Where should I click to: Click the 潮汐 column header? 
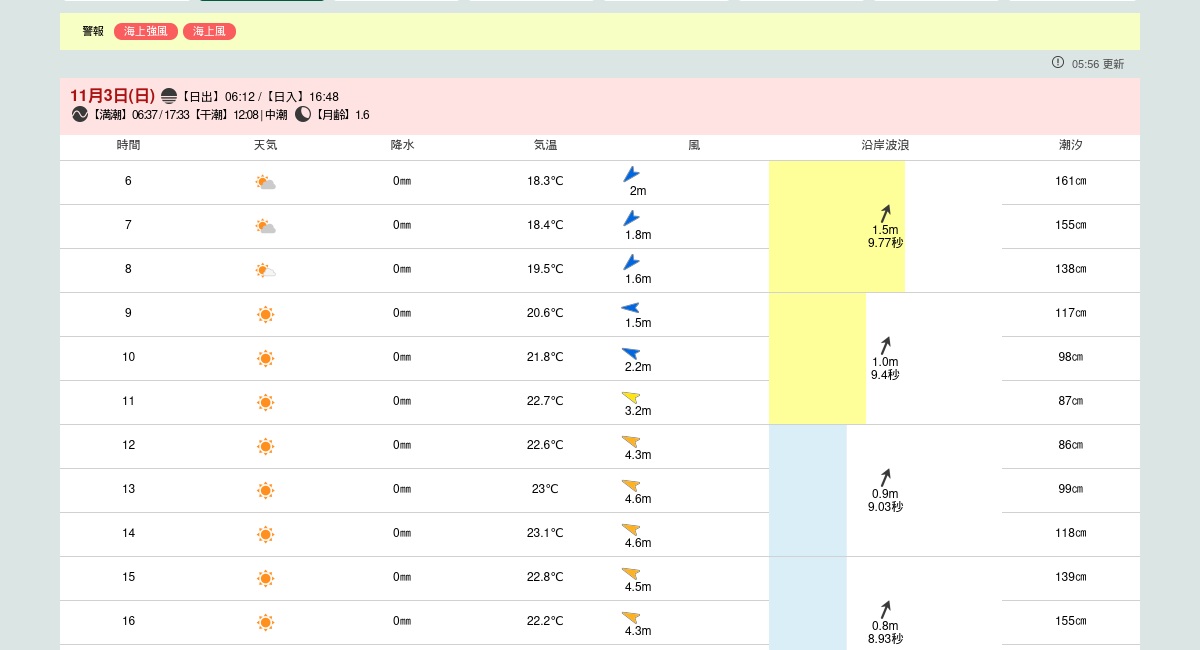click(1070, 145)
